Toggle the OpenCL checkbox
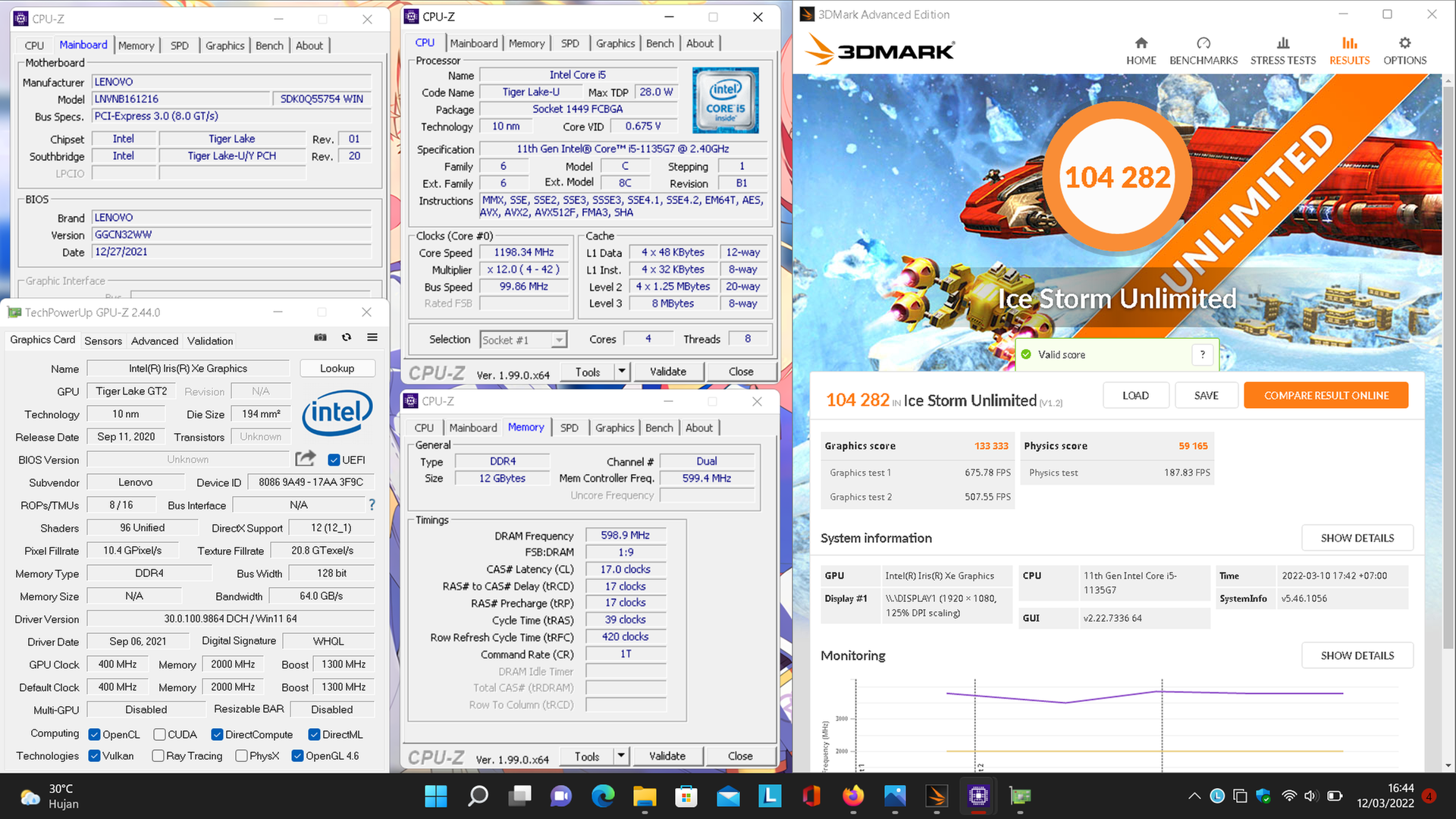 coord(95,734)
